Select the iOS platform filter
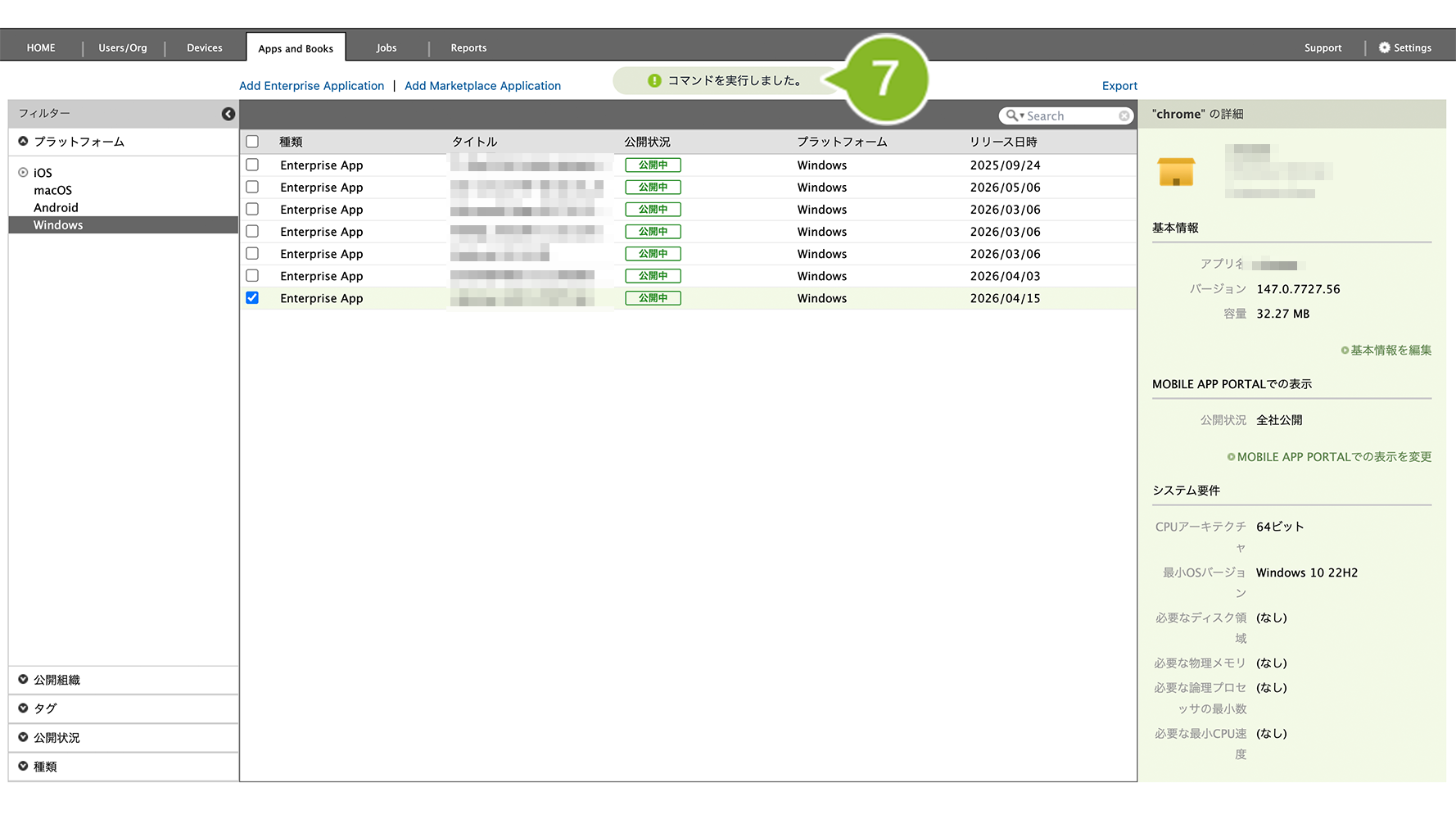This screenshot has width=1456, height=819. click(43, 173)
